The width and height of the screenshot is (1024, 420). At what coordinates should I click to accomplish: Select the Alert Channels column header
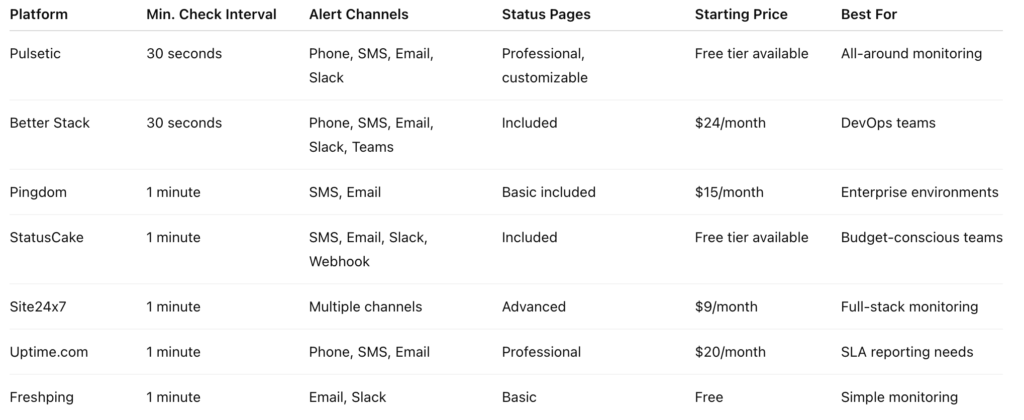[x=358, y=15]
